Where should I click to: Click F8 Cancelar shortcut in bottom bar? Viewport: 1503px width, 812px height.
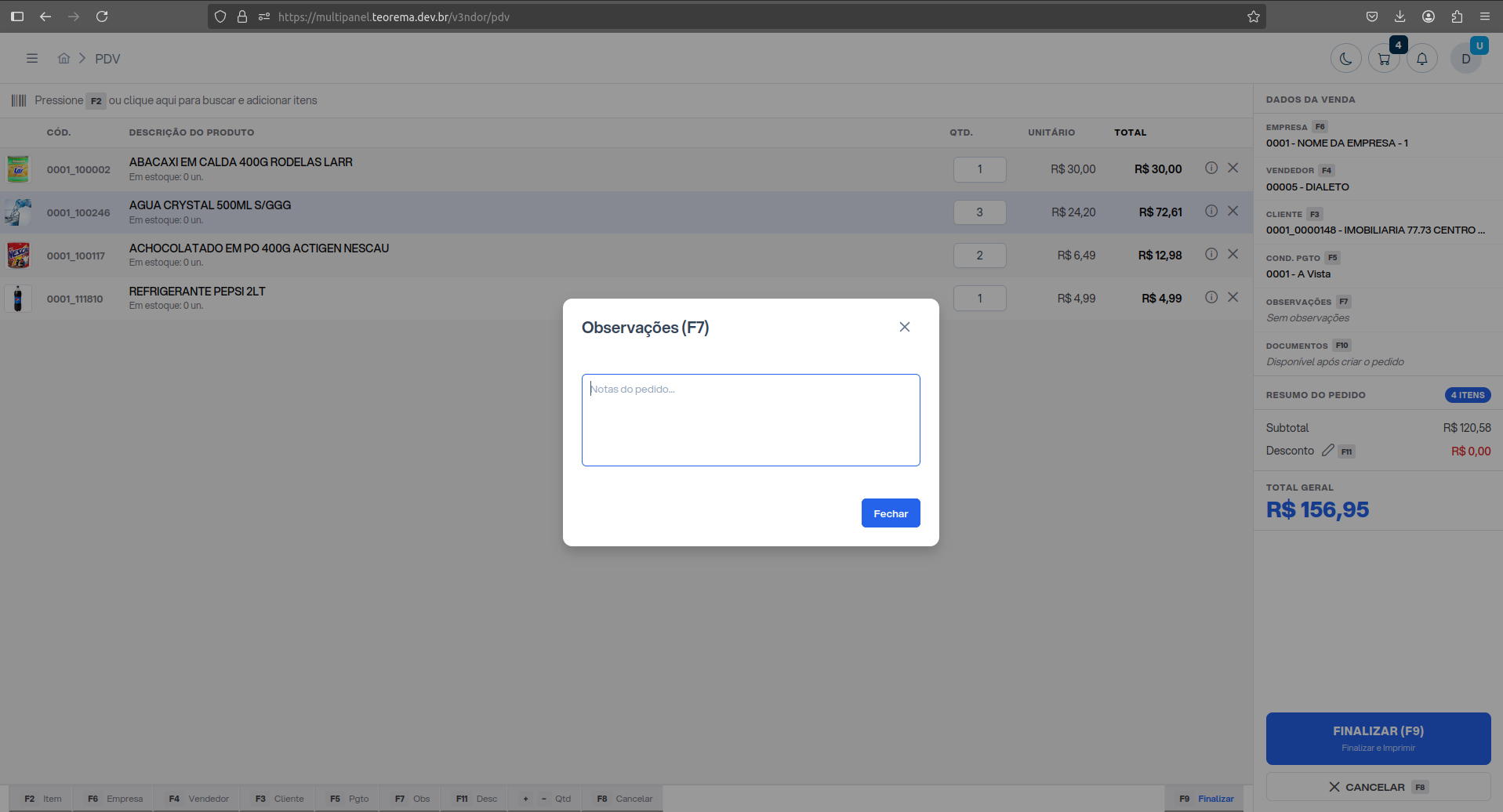[x=624, y=799]
